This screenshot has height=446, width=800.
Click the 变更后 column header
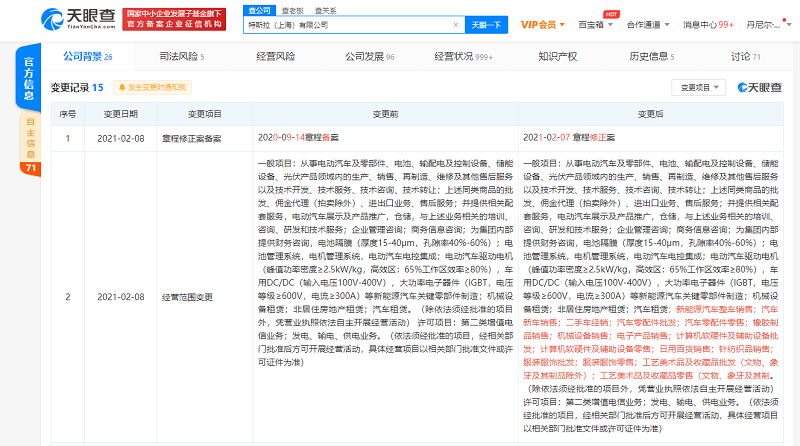pyautogui.click(x=651, y=114)
